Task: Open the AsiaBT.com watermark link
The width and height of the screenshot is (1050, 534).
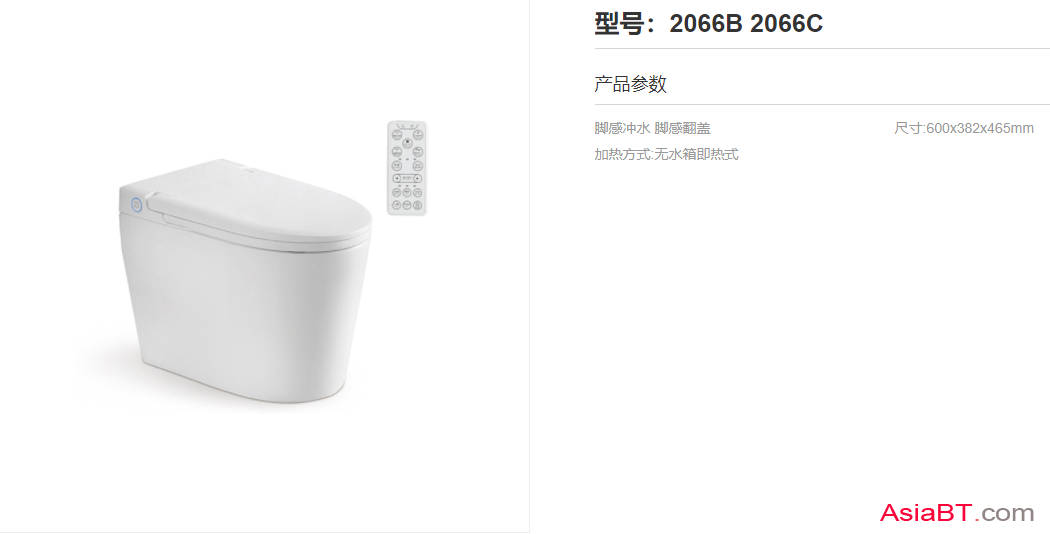Action: pyautogui.click(x=956, y=513)
